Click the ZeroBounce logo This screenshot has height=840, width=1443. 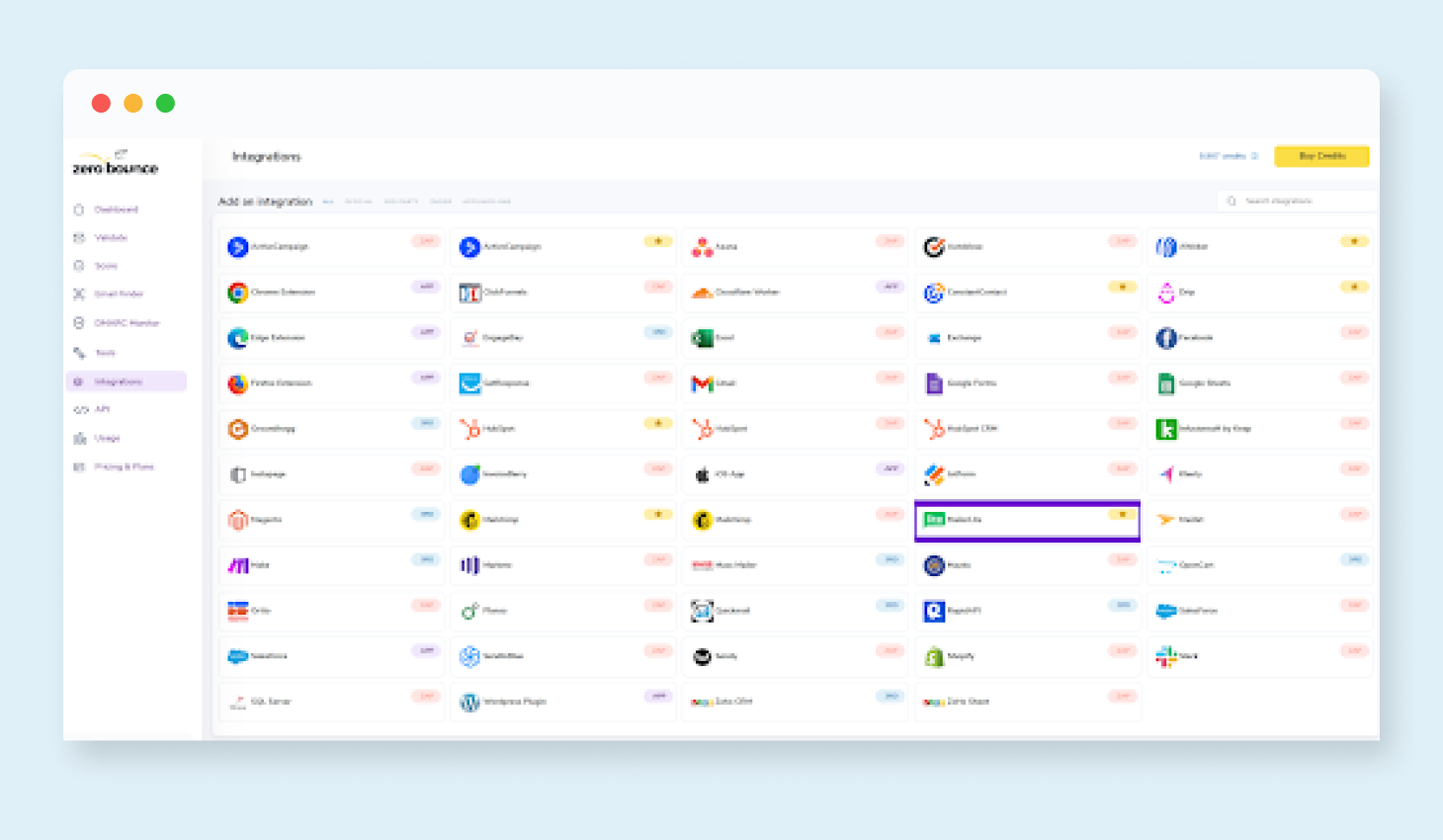115,164
